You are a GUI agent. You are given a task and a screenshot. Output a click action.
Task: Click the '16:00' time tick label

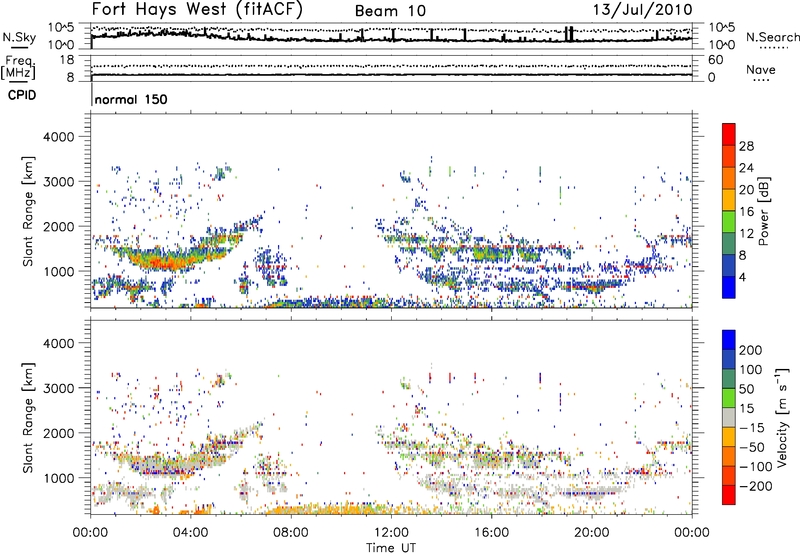click(x=491, y=533)
